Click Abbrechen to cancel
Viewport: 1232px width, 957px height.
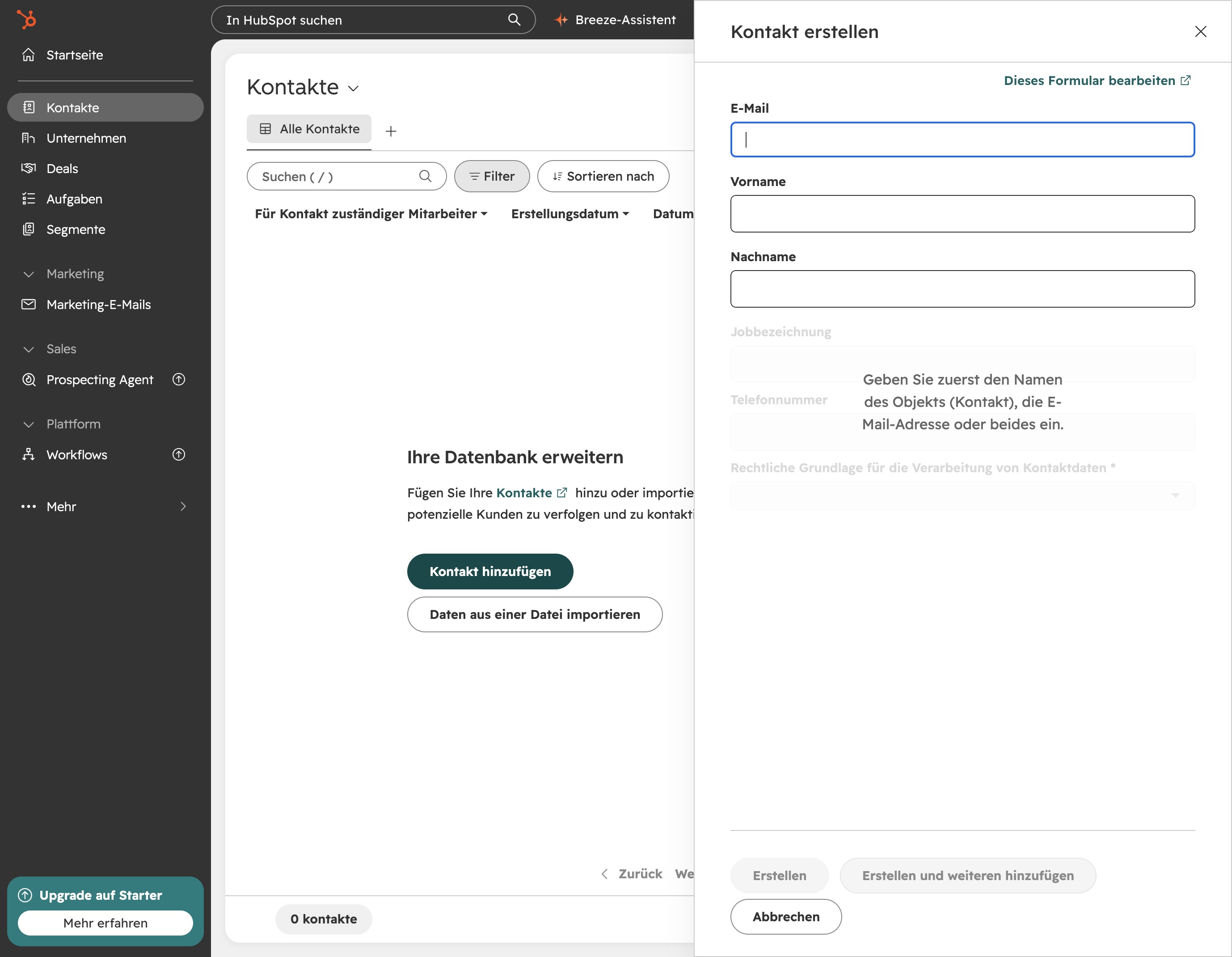point(786,917)
